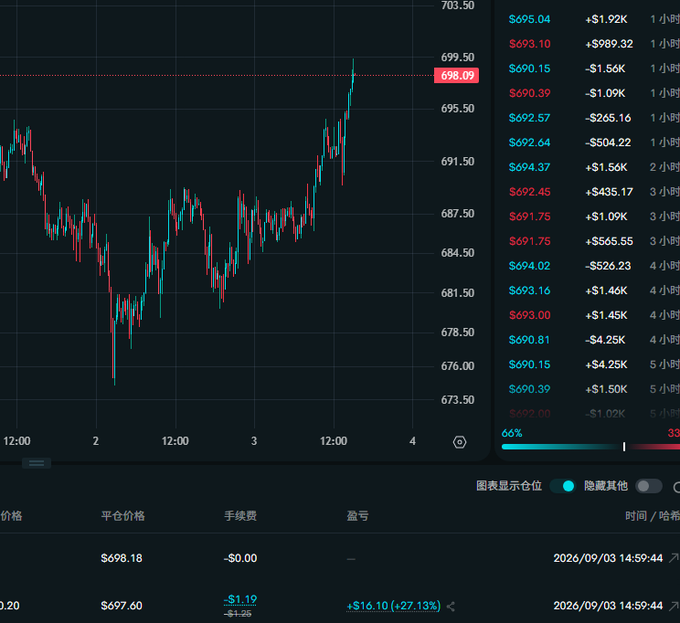Image resolution: width=680 pixels, height=623 pixels.
Task: Click trade amount +$565.55
Action: point(609,241)
